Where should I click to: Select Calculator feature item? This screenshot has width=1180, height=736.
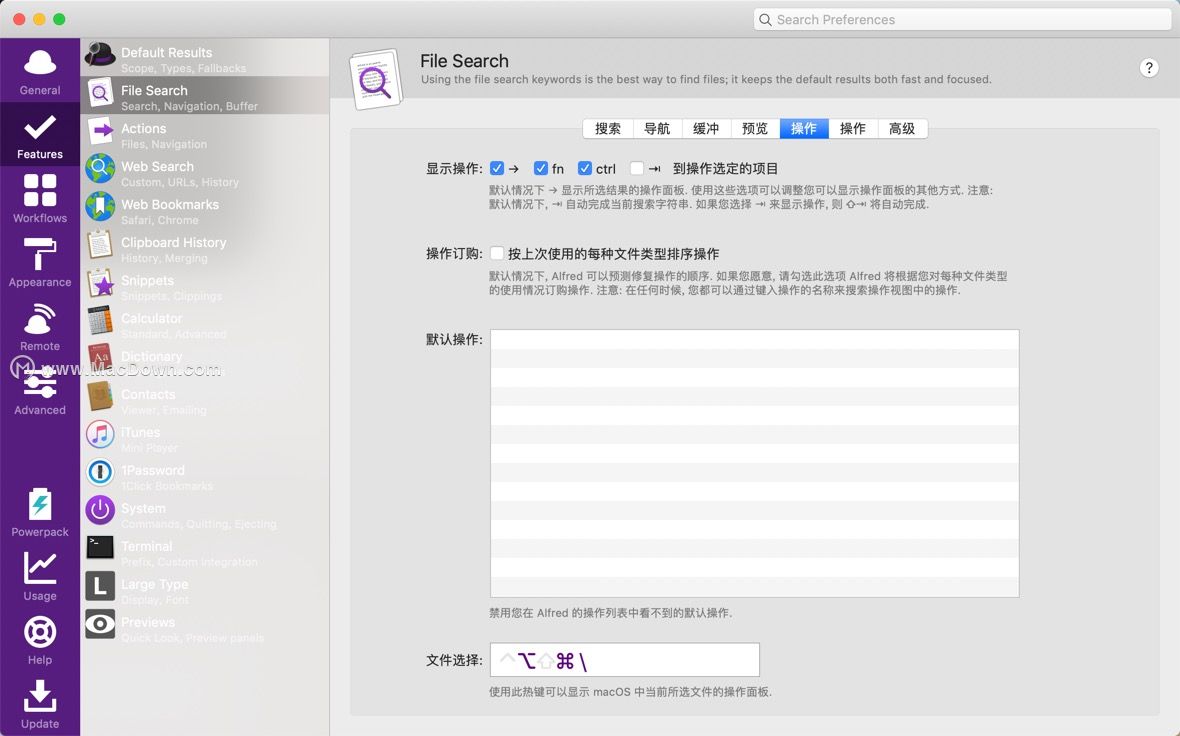tap(205, 324)
